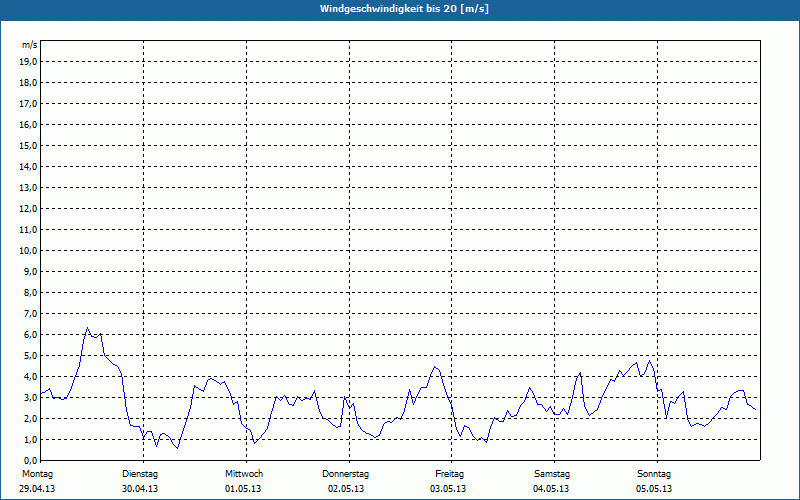Image resolution: width=800 pixels, height=500 pixels.
Task: Select the 6,0 axis label
Action: [30, 335]
